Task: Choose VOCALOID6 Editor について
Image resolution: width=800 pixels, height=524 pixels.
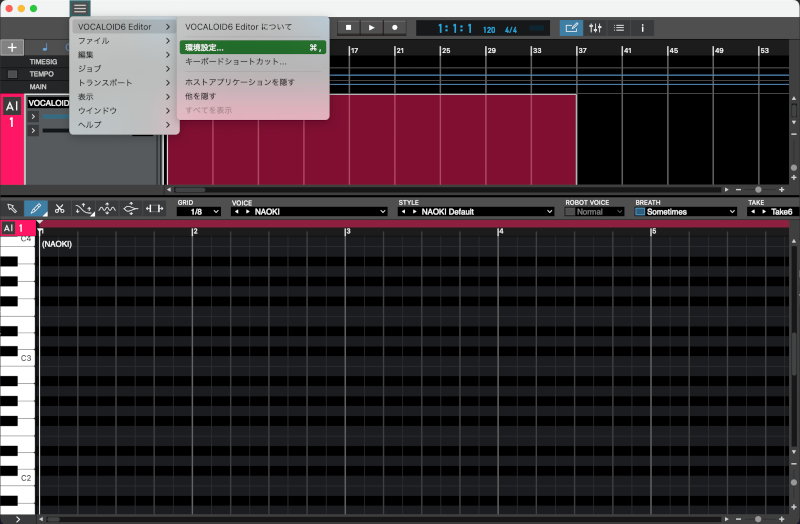Action: [253, 27]
